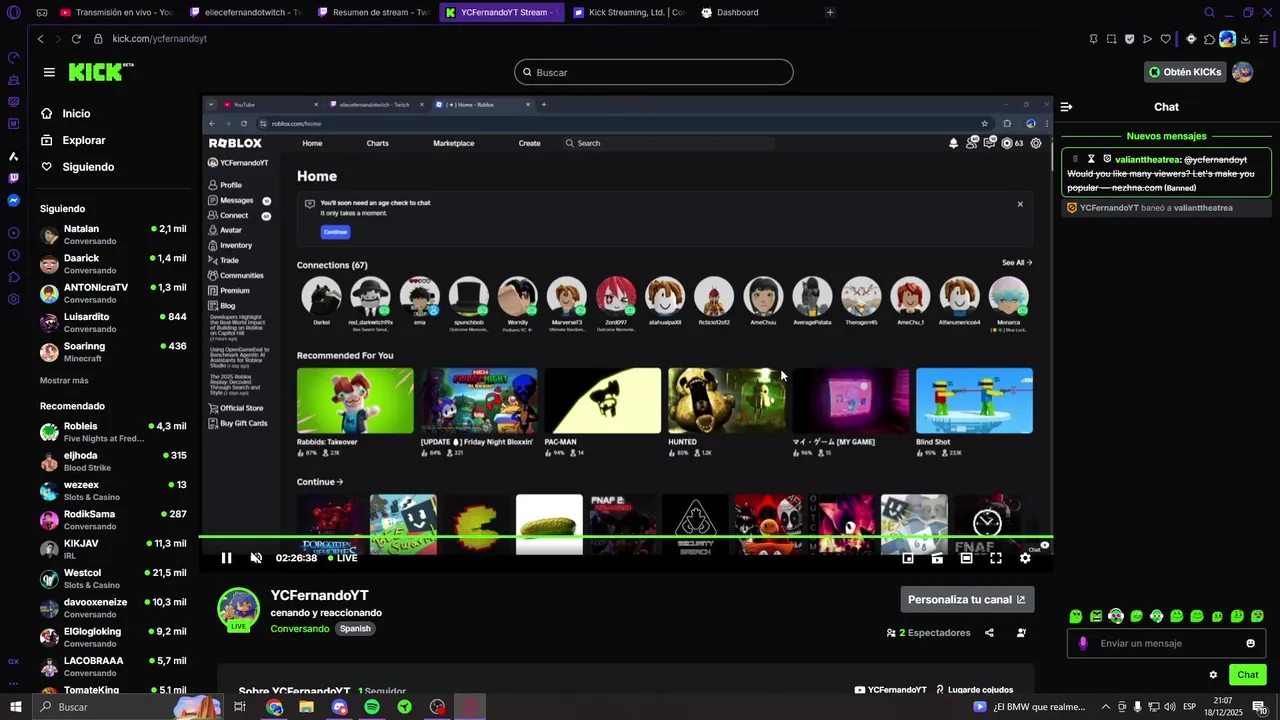Open the player settings gear
Viewport: 1280px width, 720px height.
[1025, 558]
